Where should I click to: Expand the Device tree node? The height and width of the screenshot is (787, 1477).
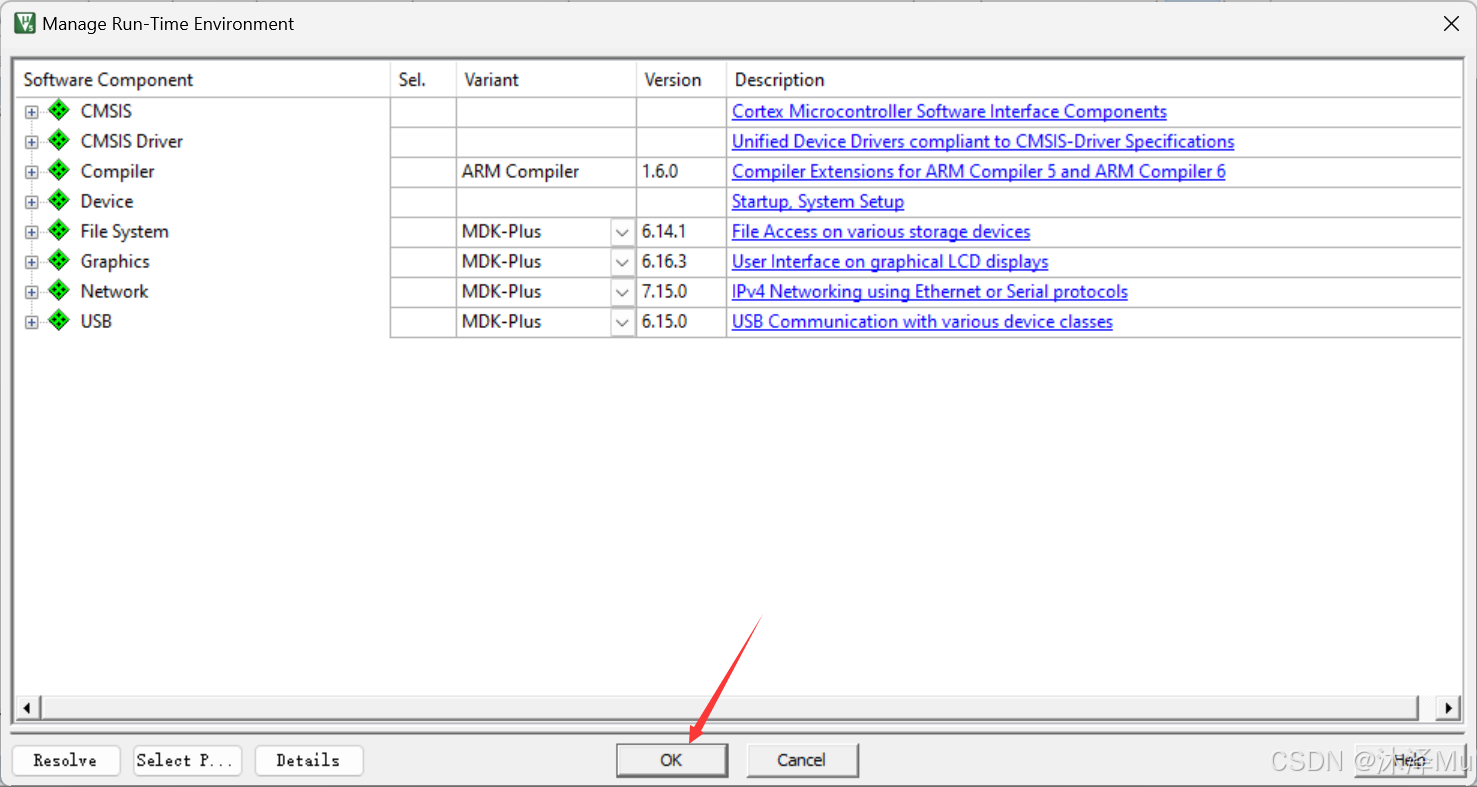click(x=32, y=202)
